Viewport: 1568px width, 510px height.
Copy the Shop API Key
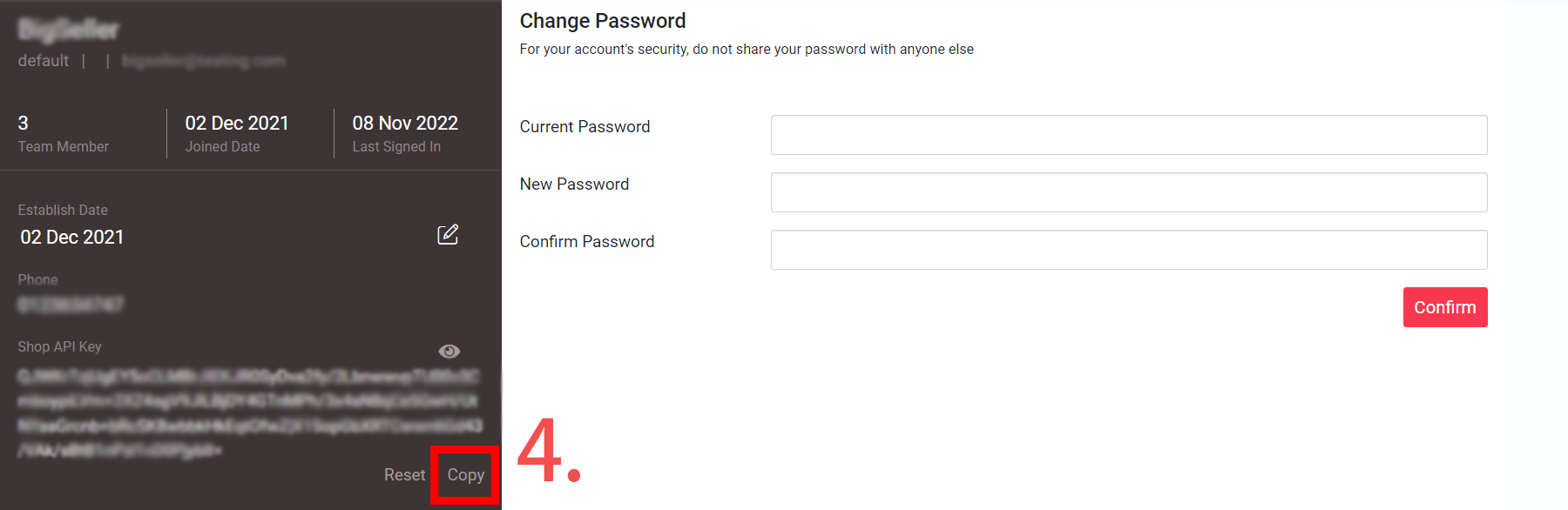coord(466,474)
